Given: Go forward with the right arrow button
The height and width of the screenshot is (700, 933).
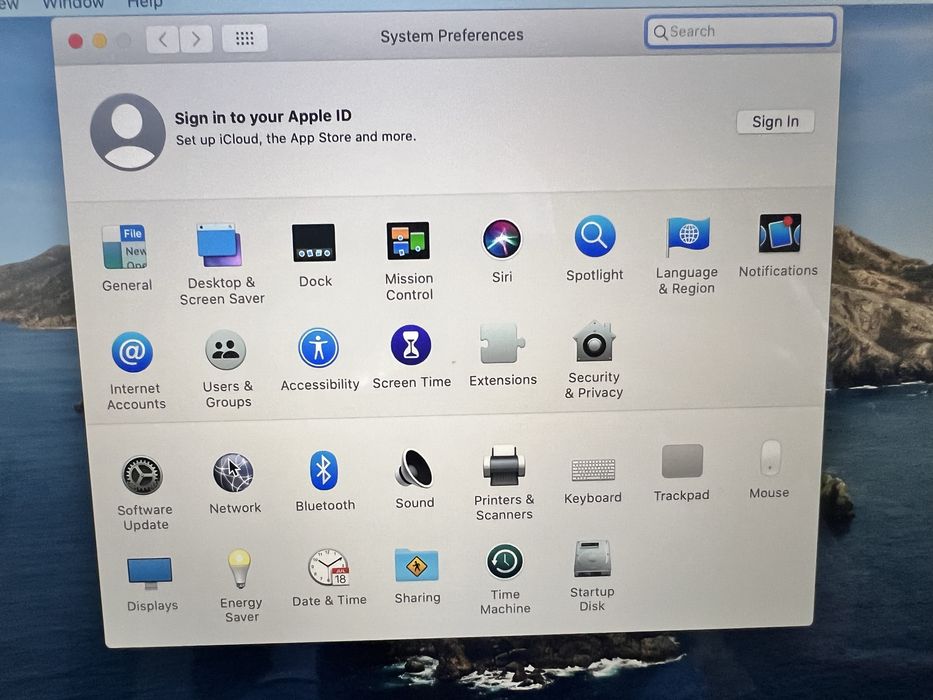Looking at the screenshot, I should coord(196,39).
